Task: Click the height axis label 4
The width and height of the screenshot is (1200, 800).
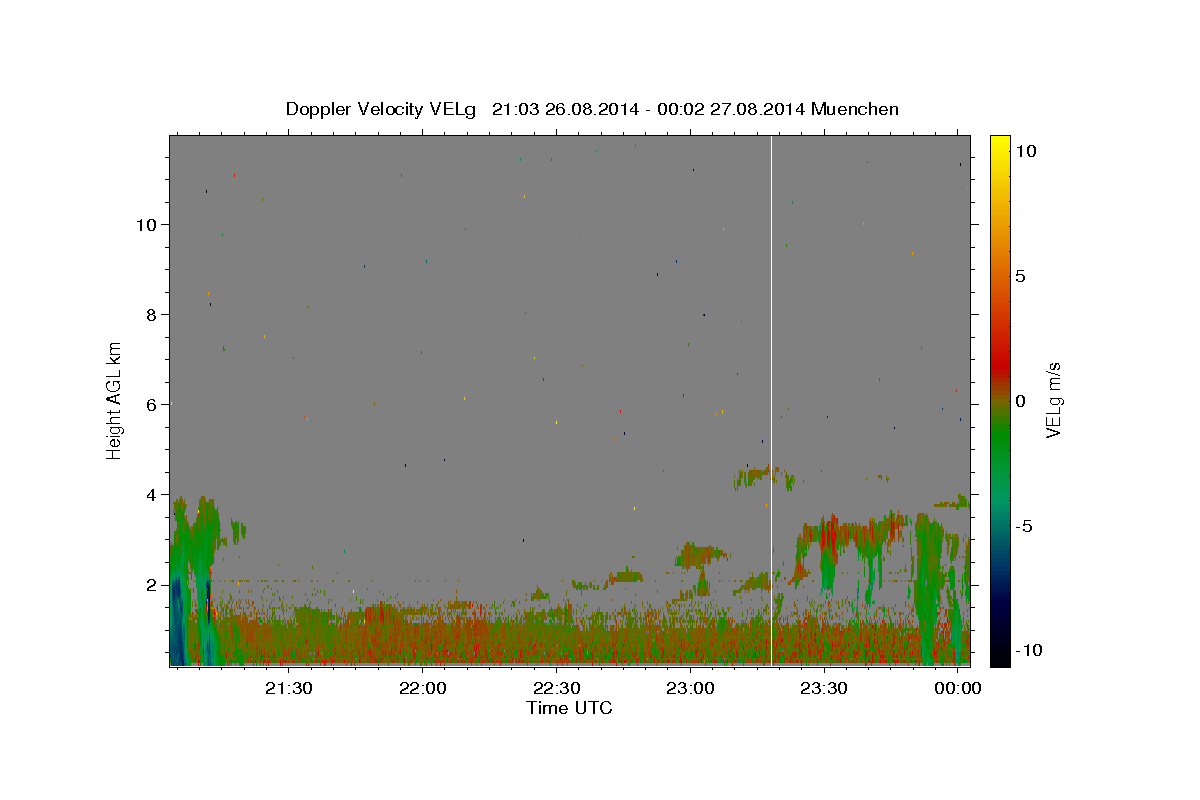Action: click(x=152, y=495)
